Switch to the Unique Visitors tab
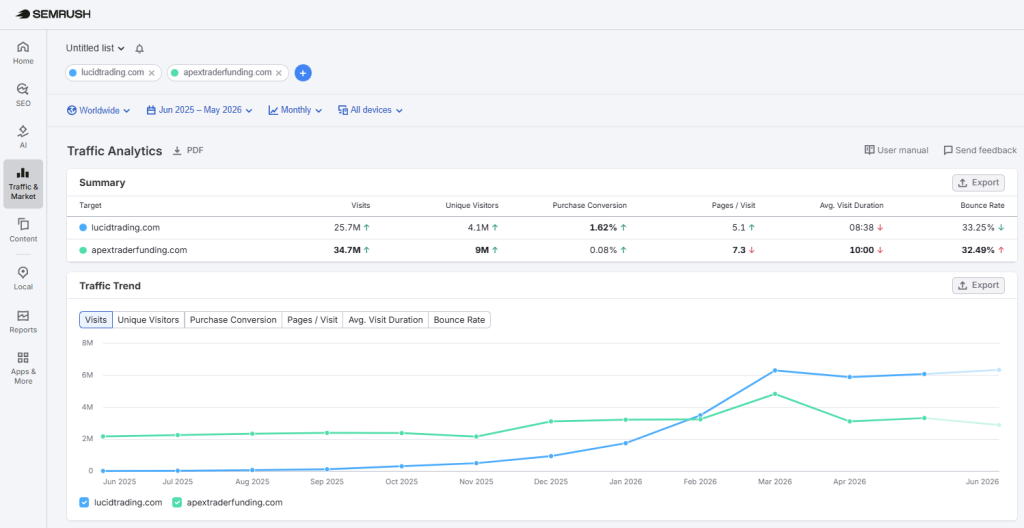The height and width of the screenshot is (528, 1024). [148, 320]
